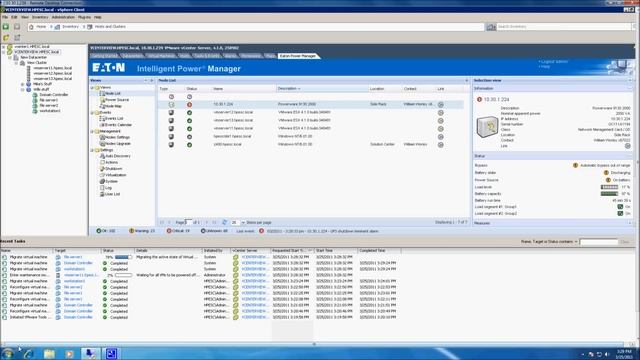Click the OK count in status bar

click(106, 231)
